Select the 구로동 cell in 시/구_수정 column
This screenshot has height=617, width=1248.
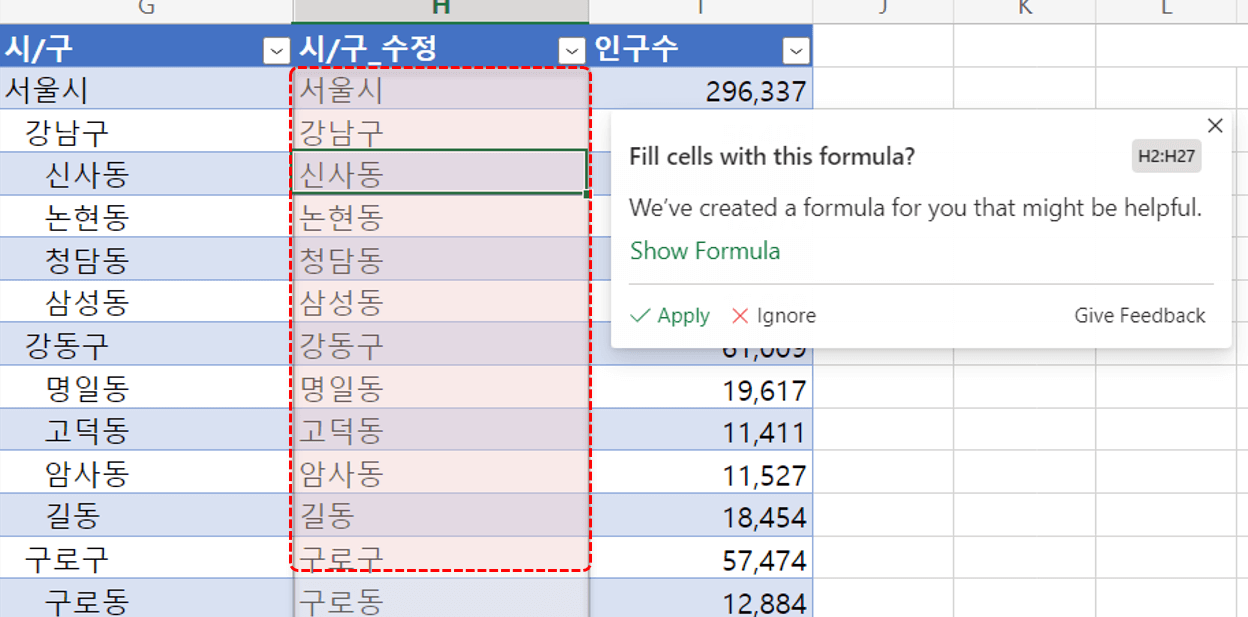pos(441,600)
